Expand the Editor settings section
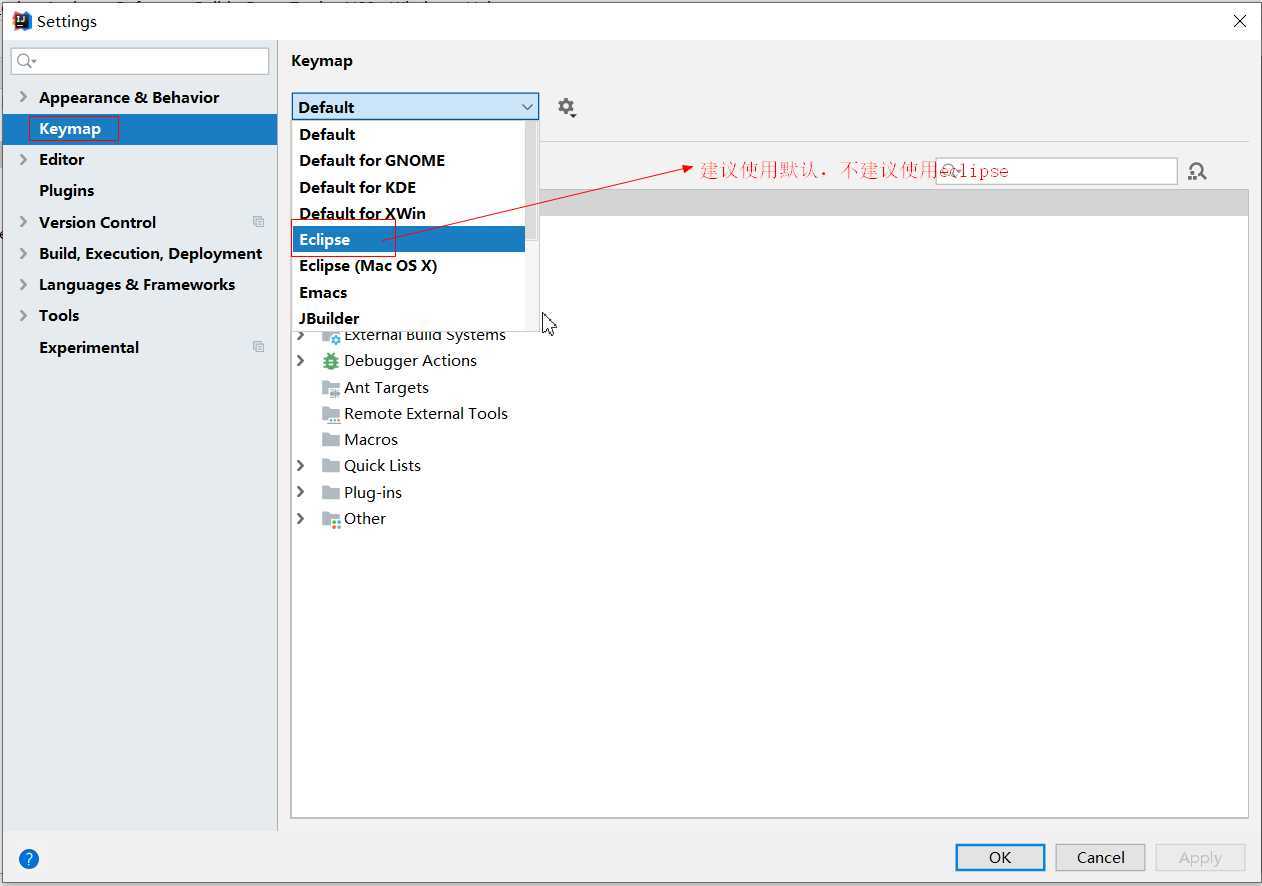1262x886 pixels. point(23,159)
